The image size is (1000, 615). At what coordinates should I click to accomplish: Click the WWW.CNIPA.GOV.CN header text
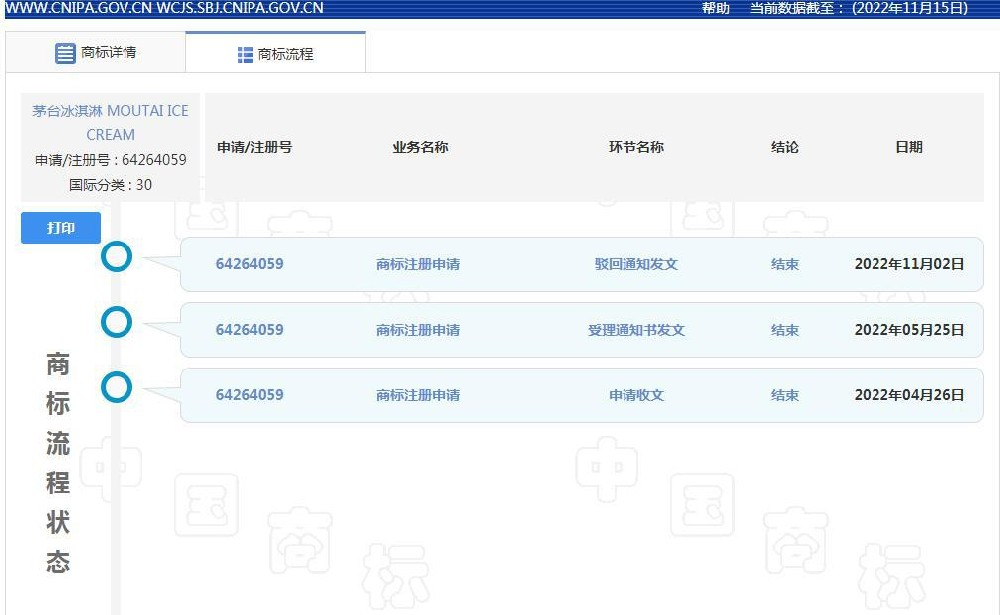click(78, 8)
